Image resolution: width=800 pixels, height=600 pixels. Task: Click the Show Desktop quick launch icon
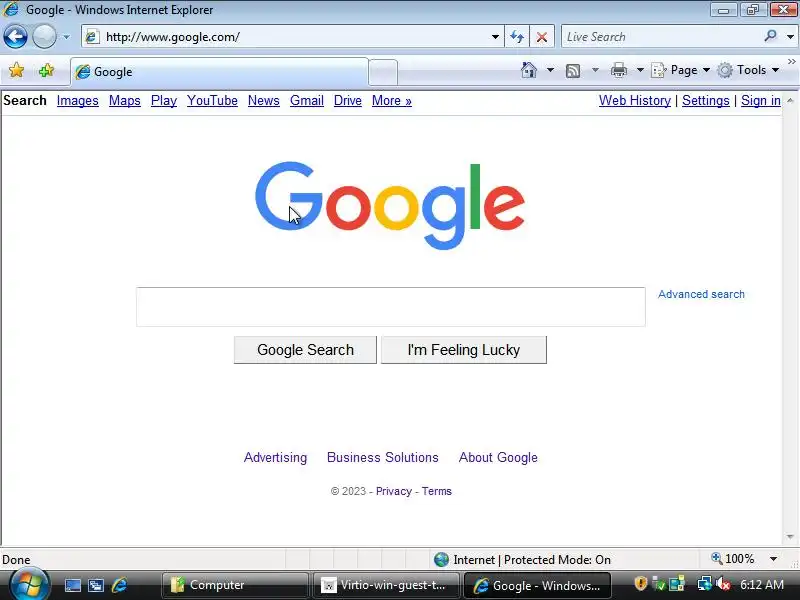[x=72, y=585]
